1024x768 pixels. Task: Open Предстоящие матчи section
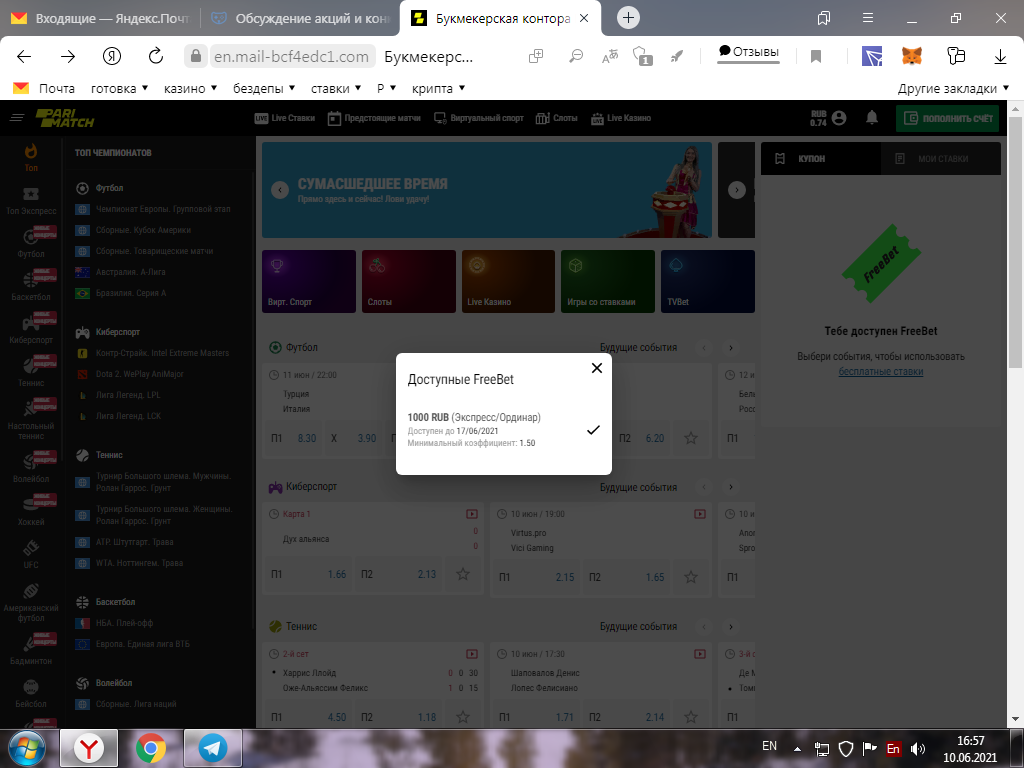tap(374, 118)
